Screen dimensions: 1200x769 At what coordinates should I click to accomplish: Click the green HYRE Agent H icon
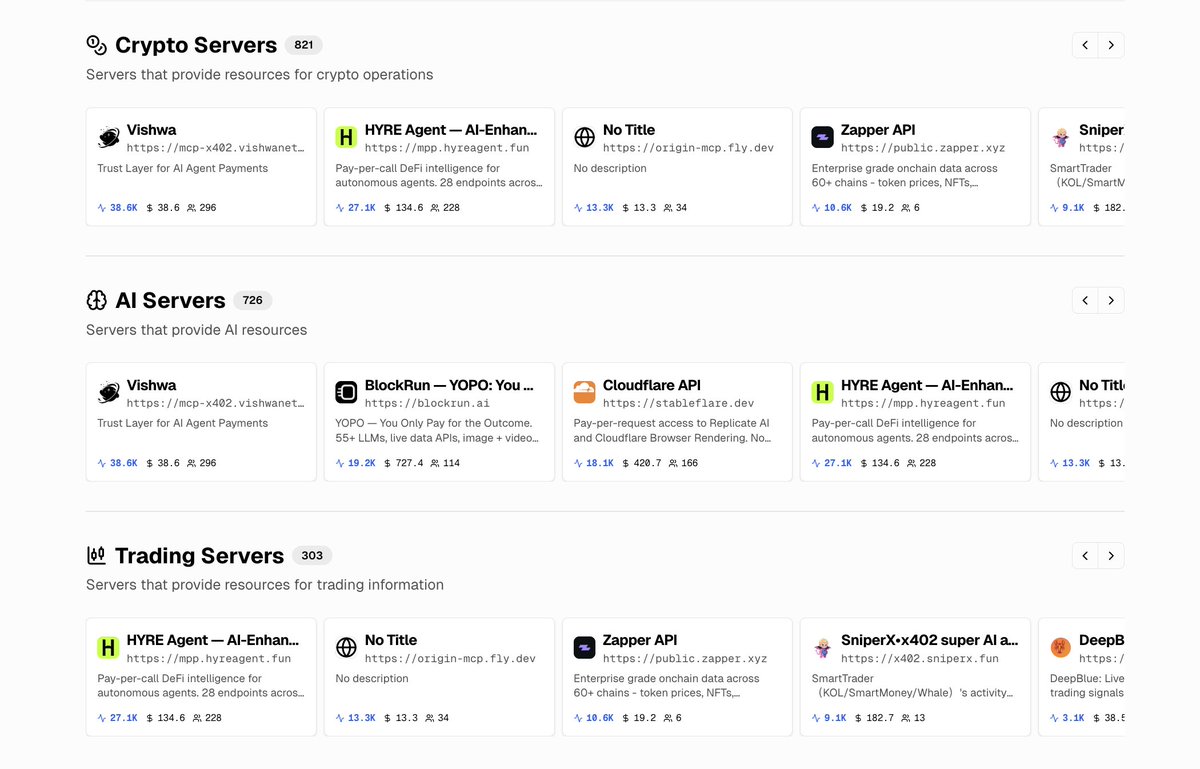[347, 137]
